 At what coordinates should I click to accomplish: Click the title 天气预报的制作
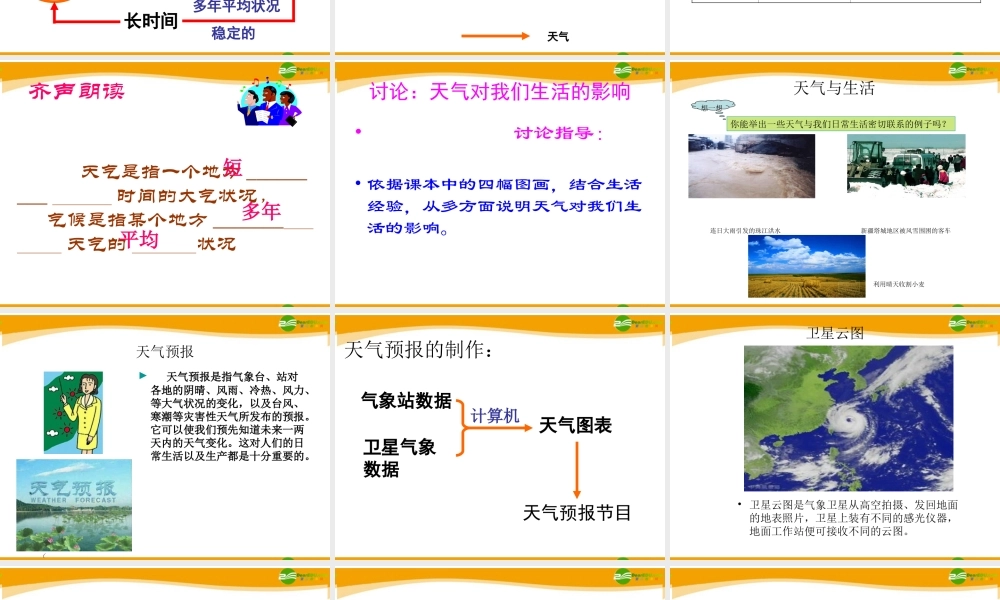coord(418,350)
